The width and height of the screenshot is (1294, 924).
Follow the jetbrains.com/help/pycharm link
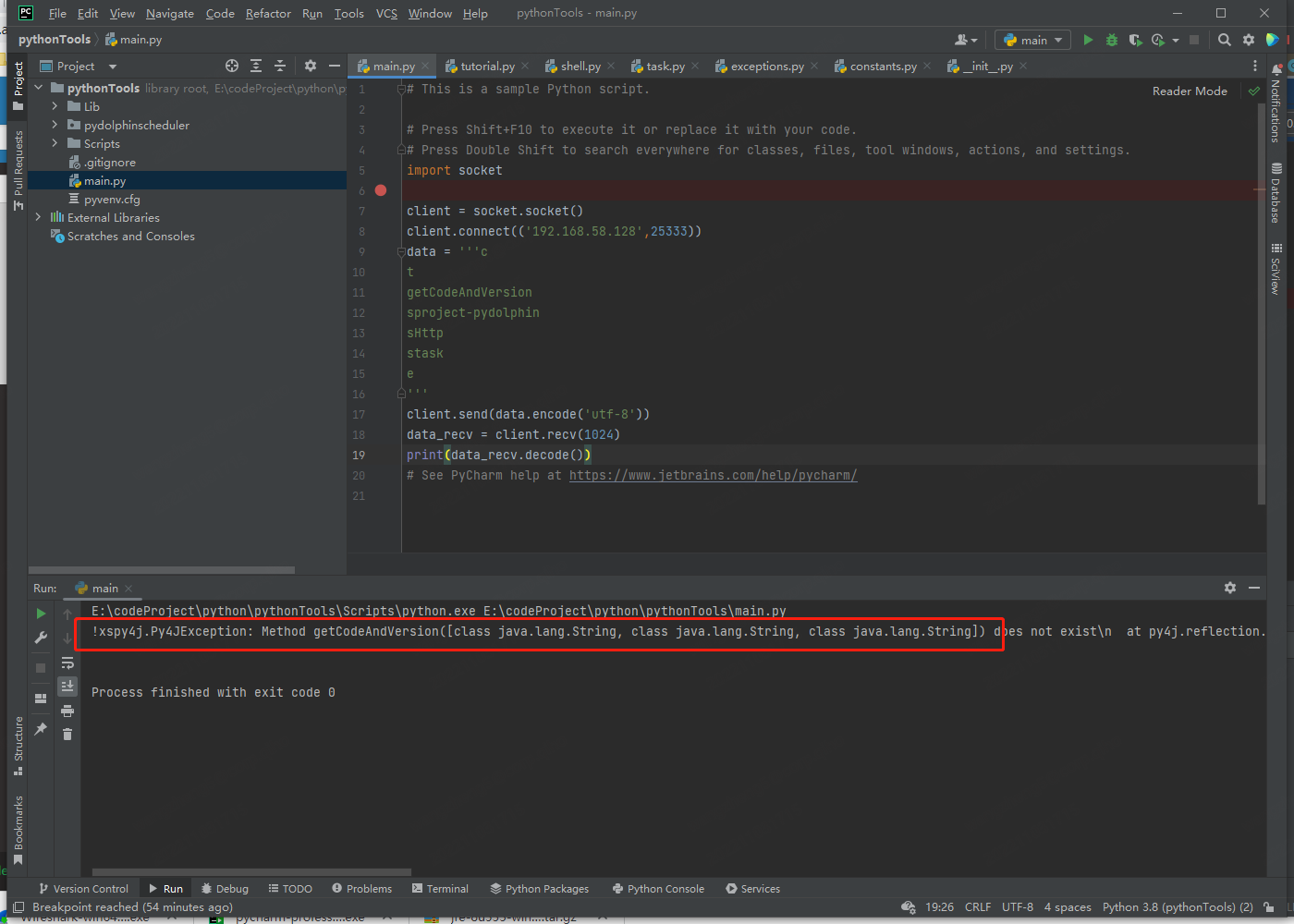pyautogui.click(x=713, y=475)
